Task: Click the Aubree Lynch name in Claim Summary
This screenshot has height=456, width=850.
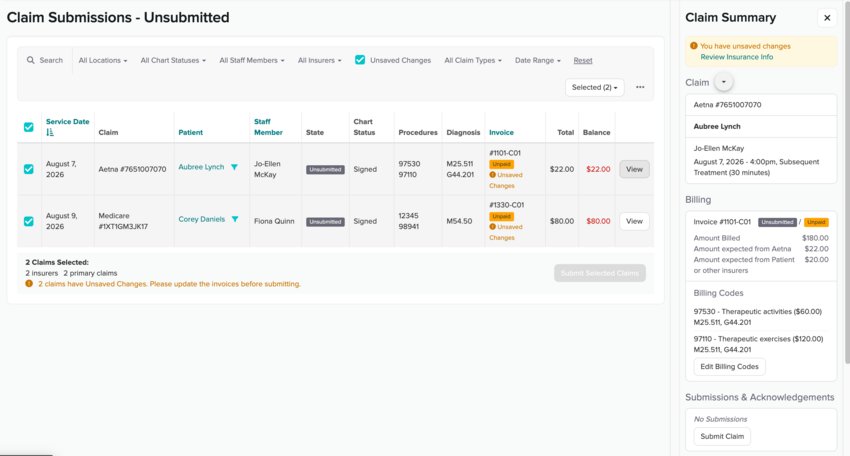Action: [717, 126]
